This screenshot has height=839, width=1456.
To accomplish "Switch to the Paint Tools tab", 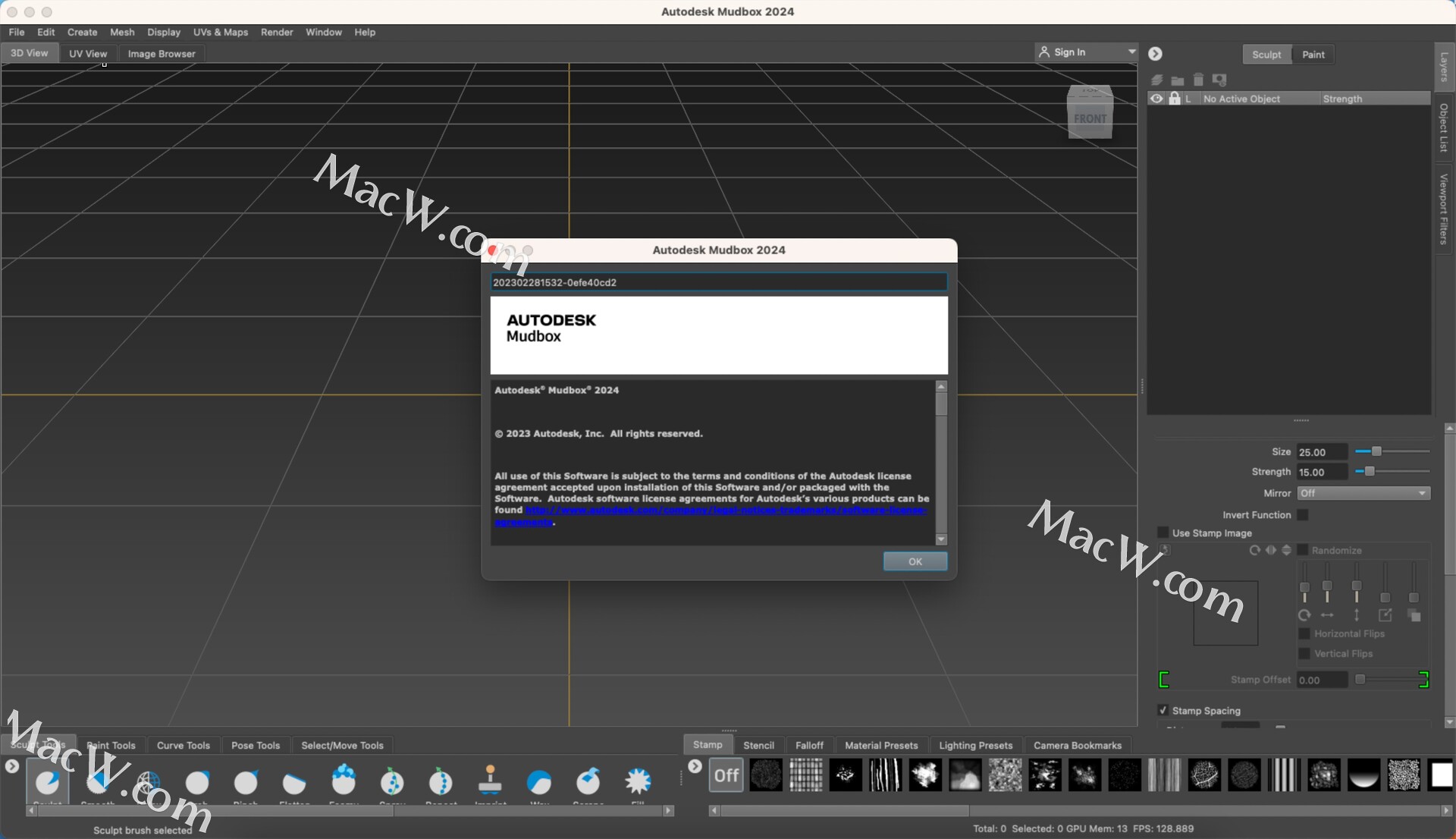I will 111,746.
